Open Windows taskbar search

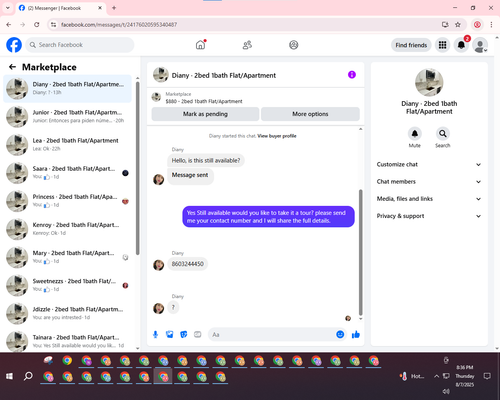click(28, 376)
